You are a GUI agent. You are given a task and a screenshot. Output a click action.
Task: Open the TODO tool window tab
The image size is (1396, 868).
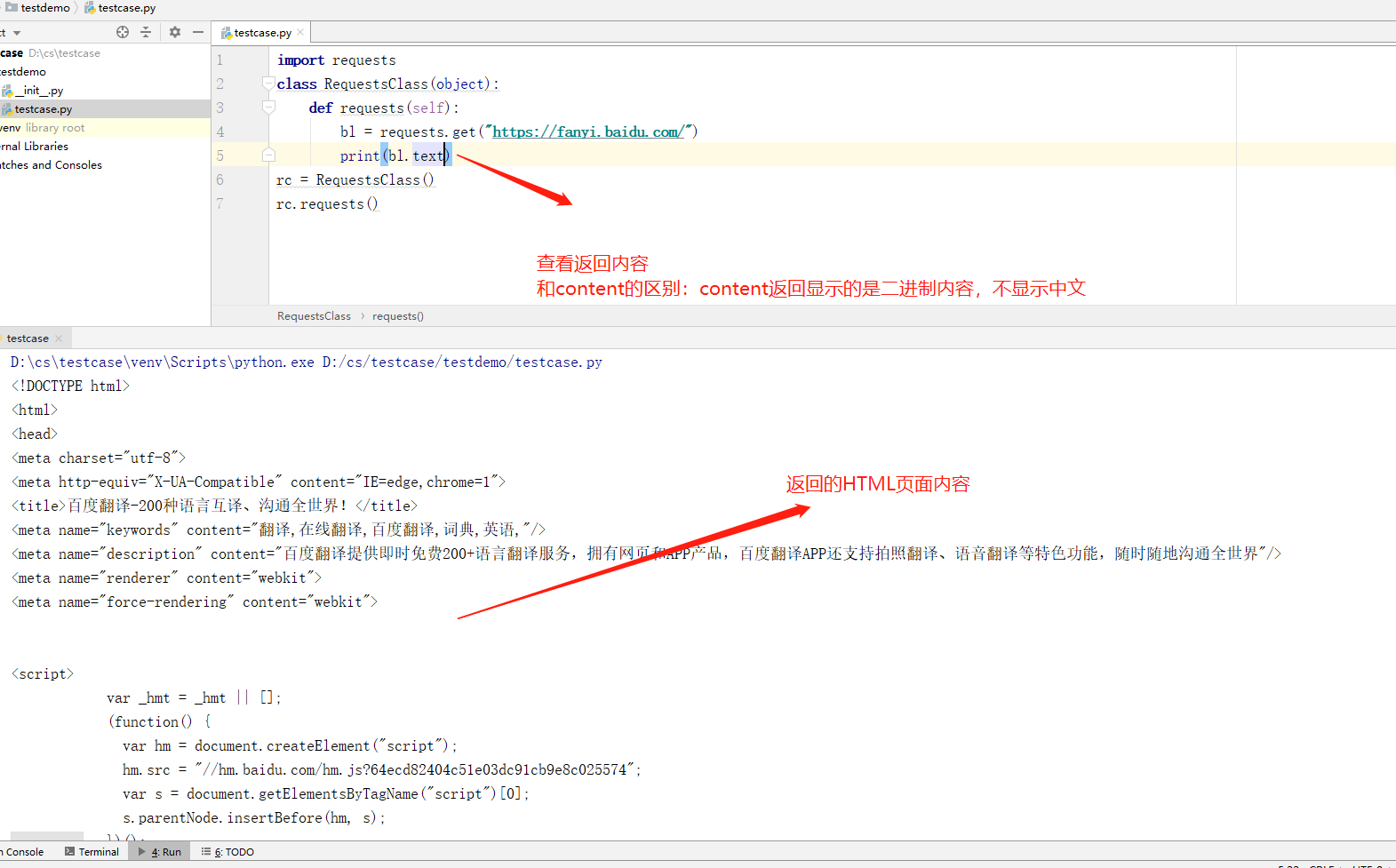227,852
